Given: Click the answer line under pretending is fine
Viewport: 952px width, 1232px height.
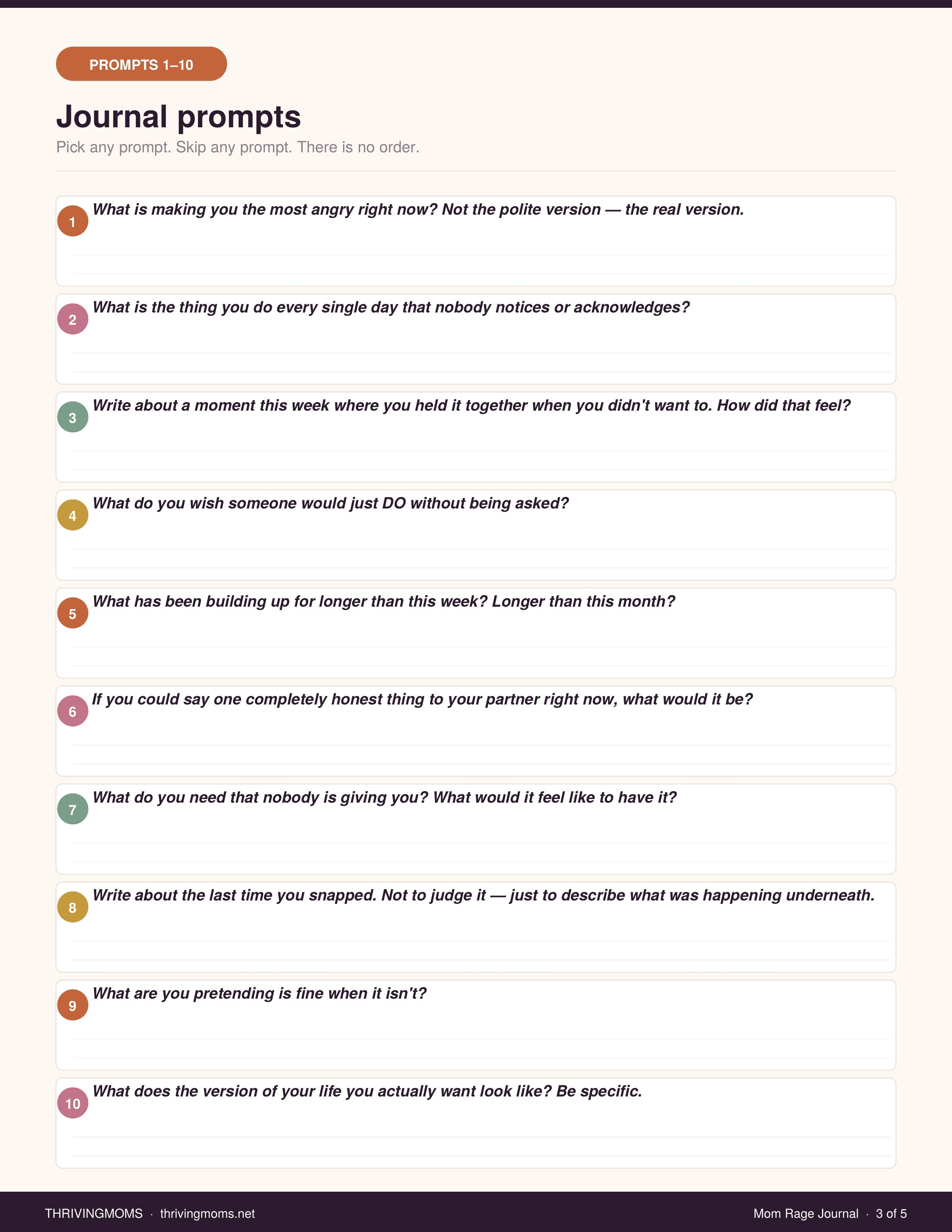Looking at the screenshot, I should click(481, 1039).
